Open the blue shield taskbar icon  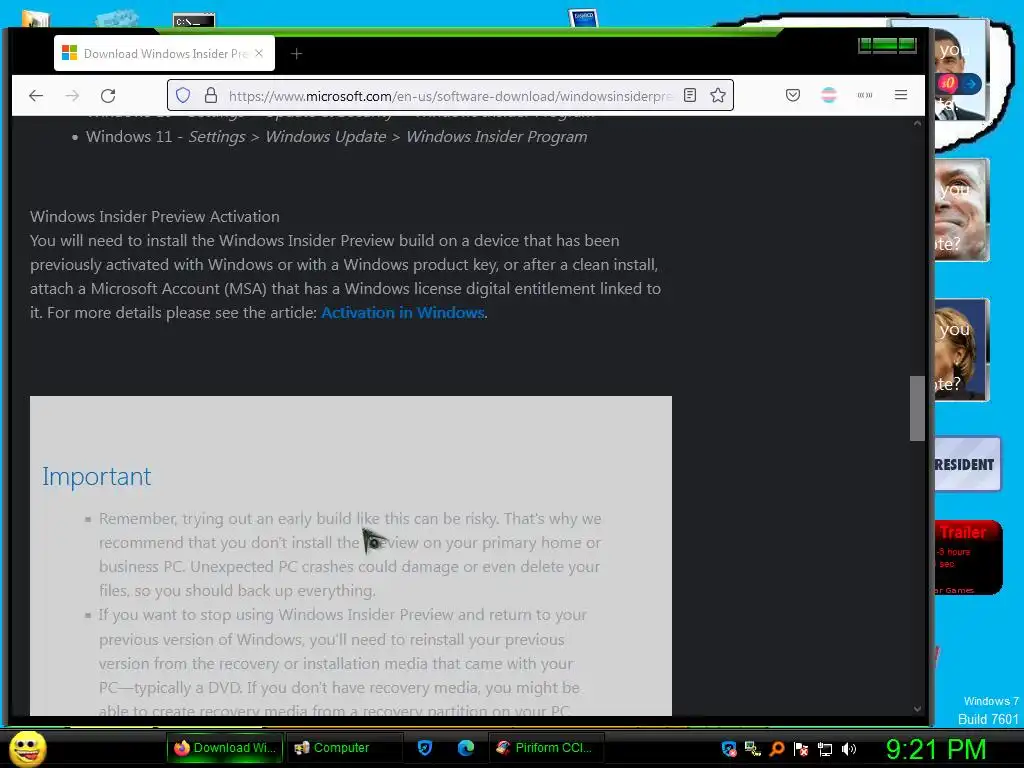click(425, 748)
